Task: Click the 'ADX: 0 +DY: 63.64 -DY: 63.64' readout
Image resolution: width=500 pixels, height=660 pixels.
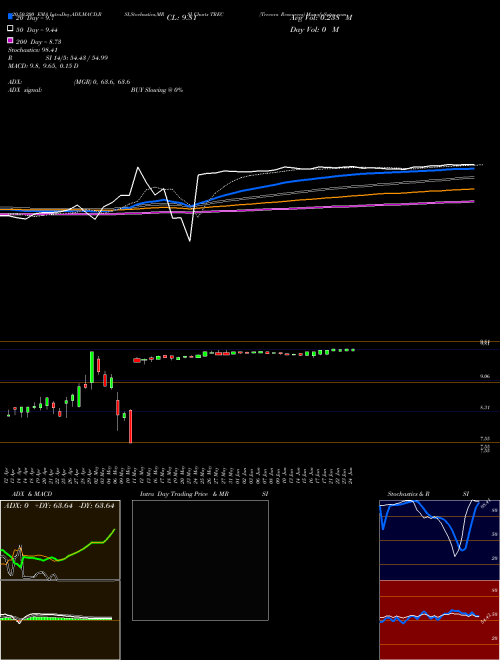Action: coord(59,506)
